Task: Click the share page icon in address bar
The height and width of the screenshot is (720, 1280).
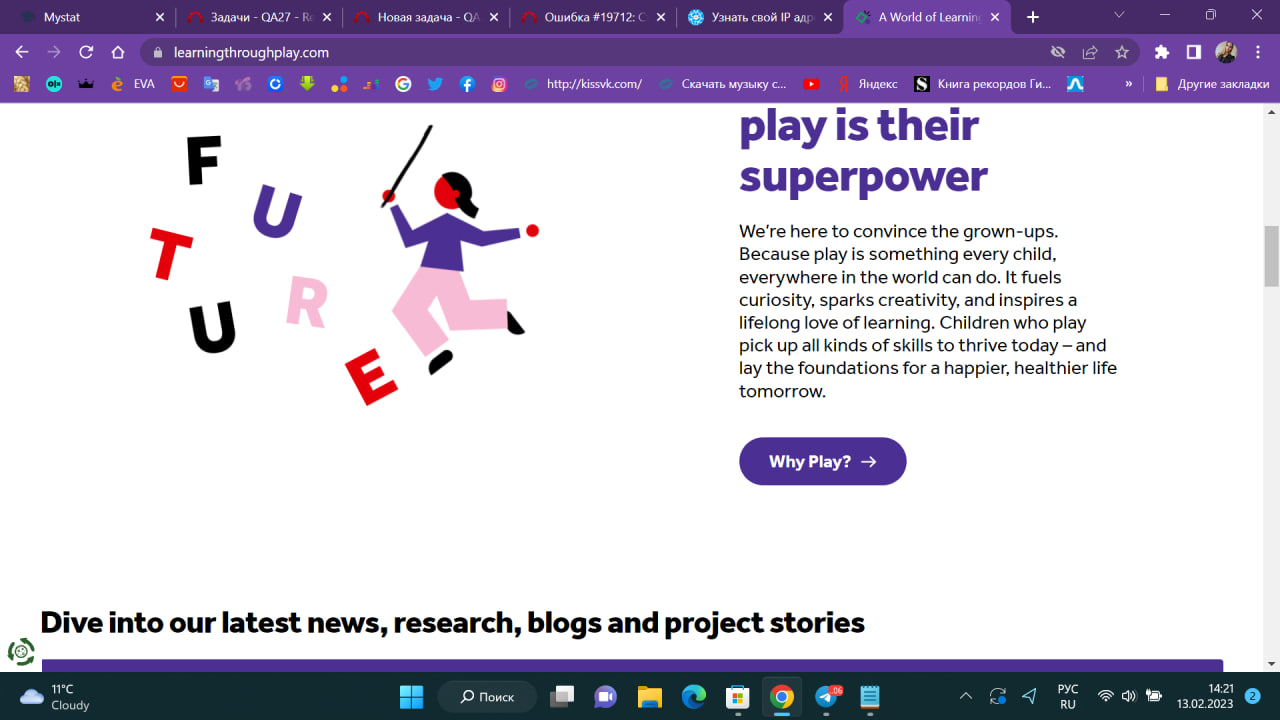Action: pyautogui.click(x=1090, y=52)
